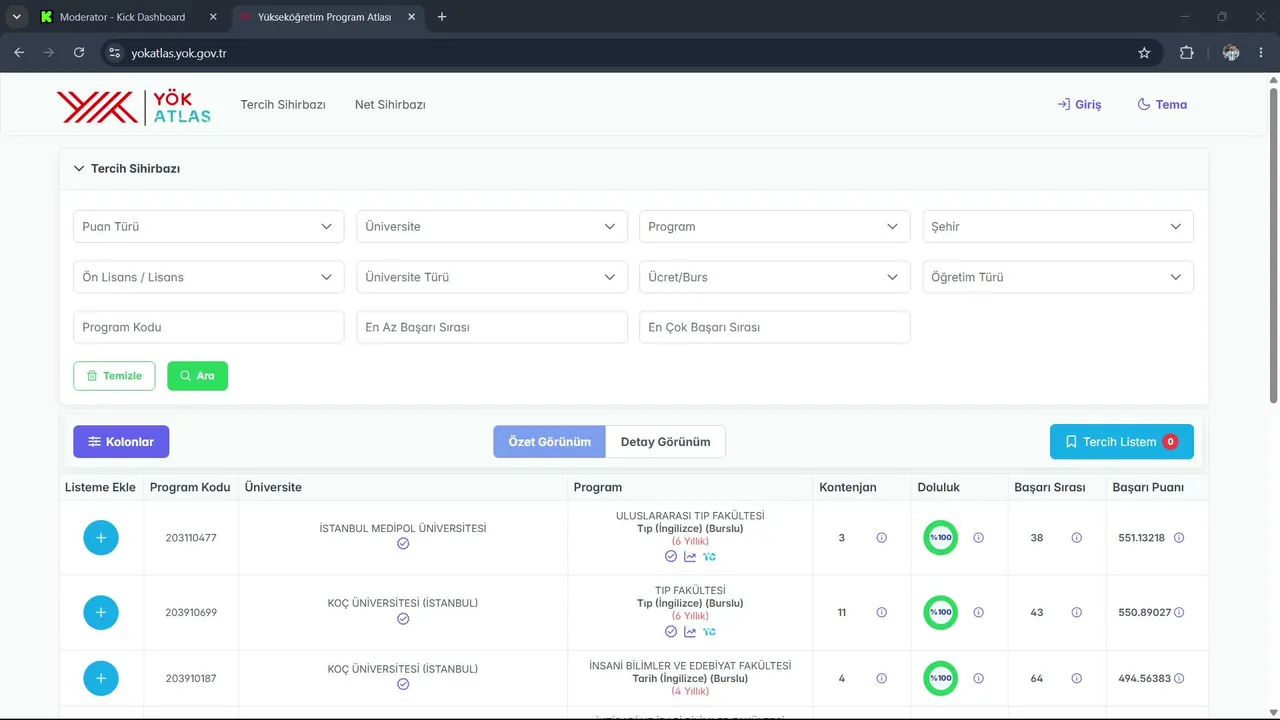
Task: Click the %100 Doluluk ring in row 203110477
Action: point(940,538)
